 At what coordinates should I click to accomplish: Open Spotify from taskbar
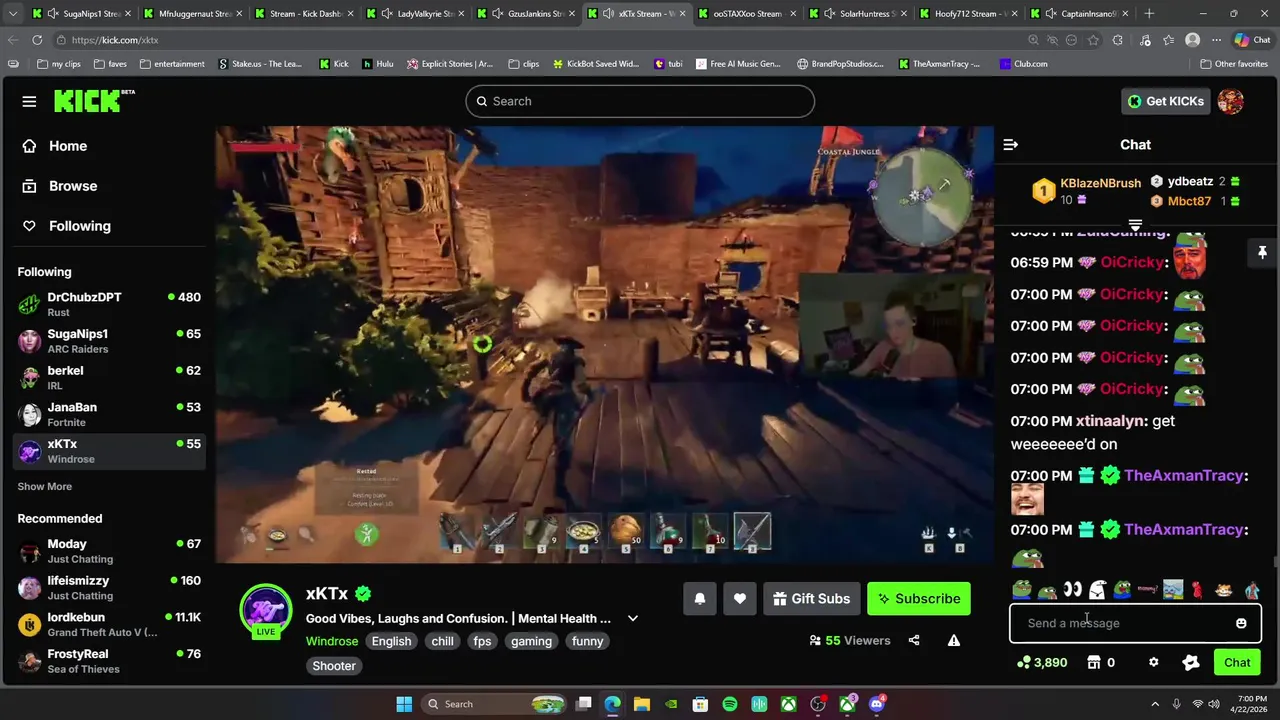pos(730,704)
